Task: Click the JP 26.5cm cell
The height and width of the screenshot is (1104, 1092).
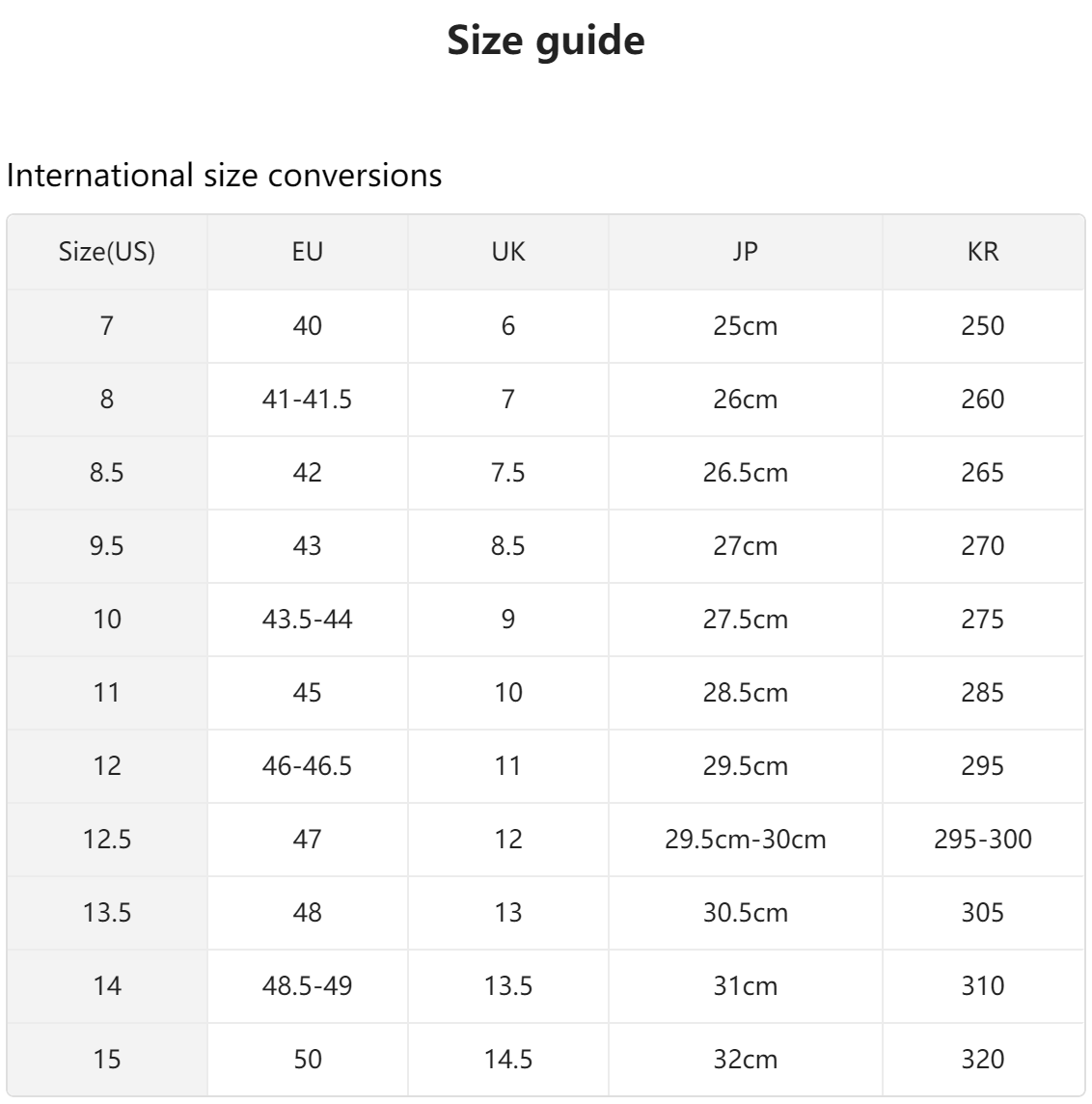Action: (745, 472)
